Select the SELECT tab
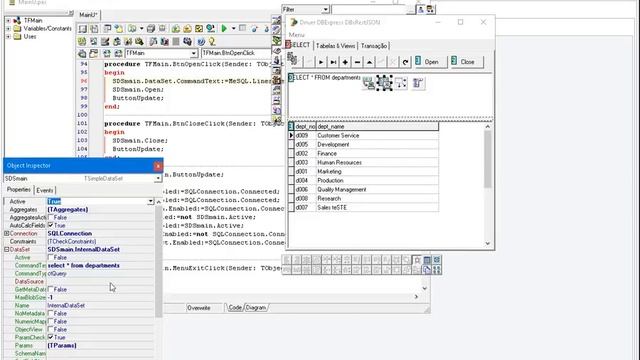The image size is (640, 360). pos(299,45)
